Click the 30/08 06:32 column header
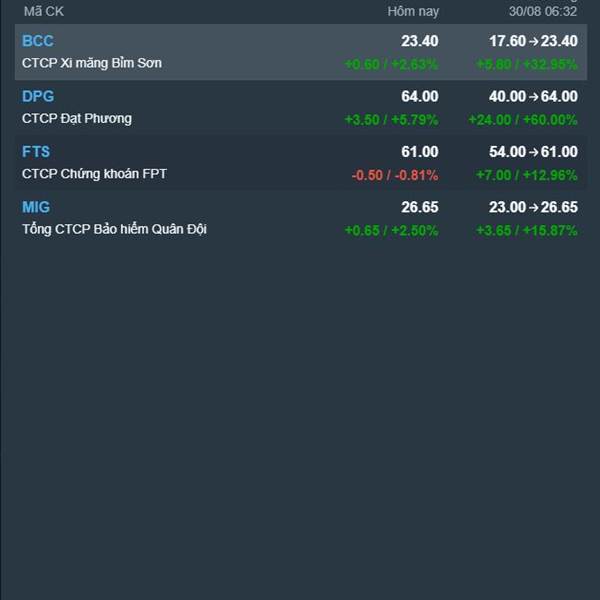 pos(543,11)
